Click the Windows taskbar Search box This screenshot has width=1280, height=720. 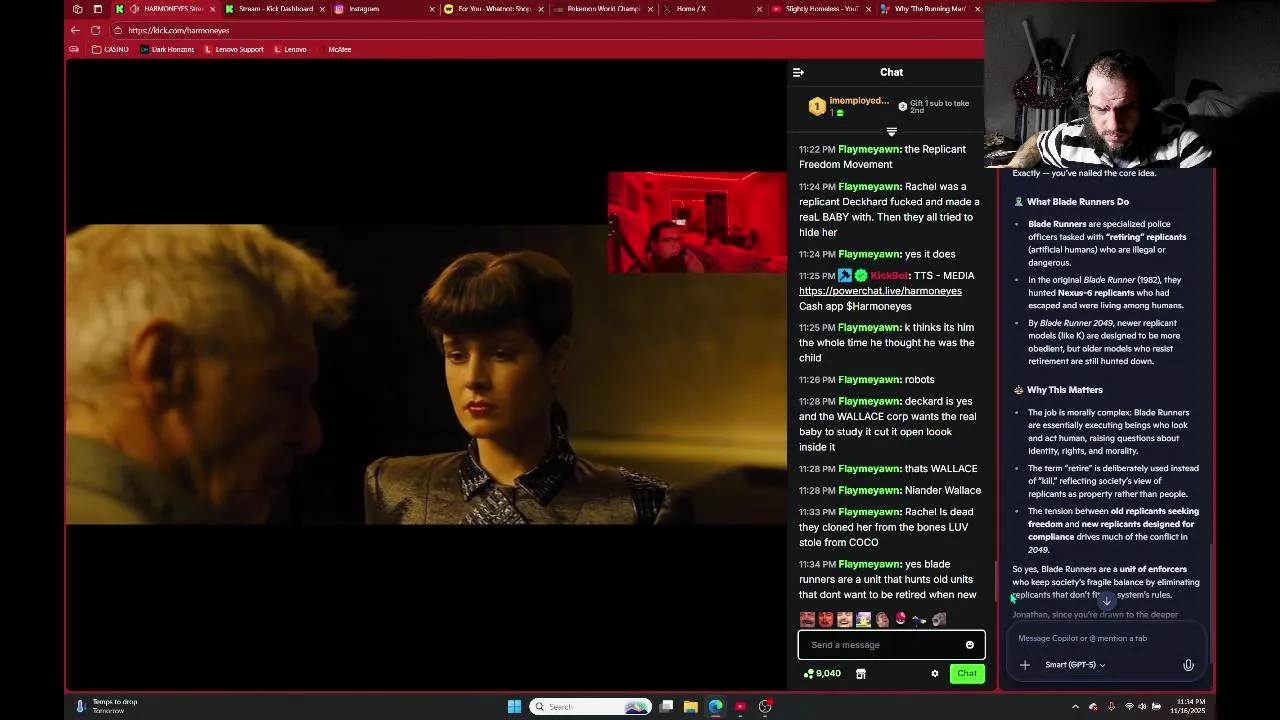(590, 707)
